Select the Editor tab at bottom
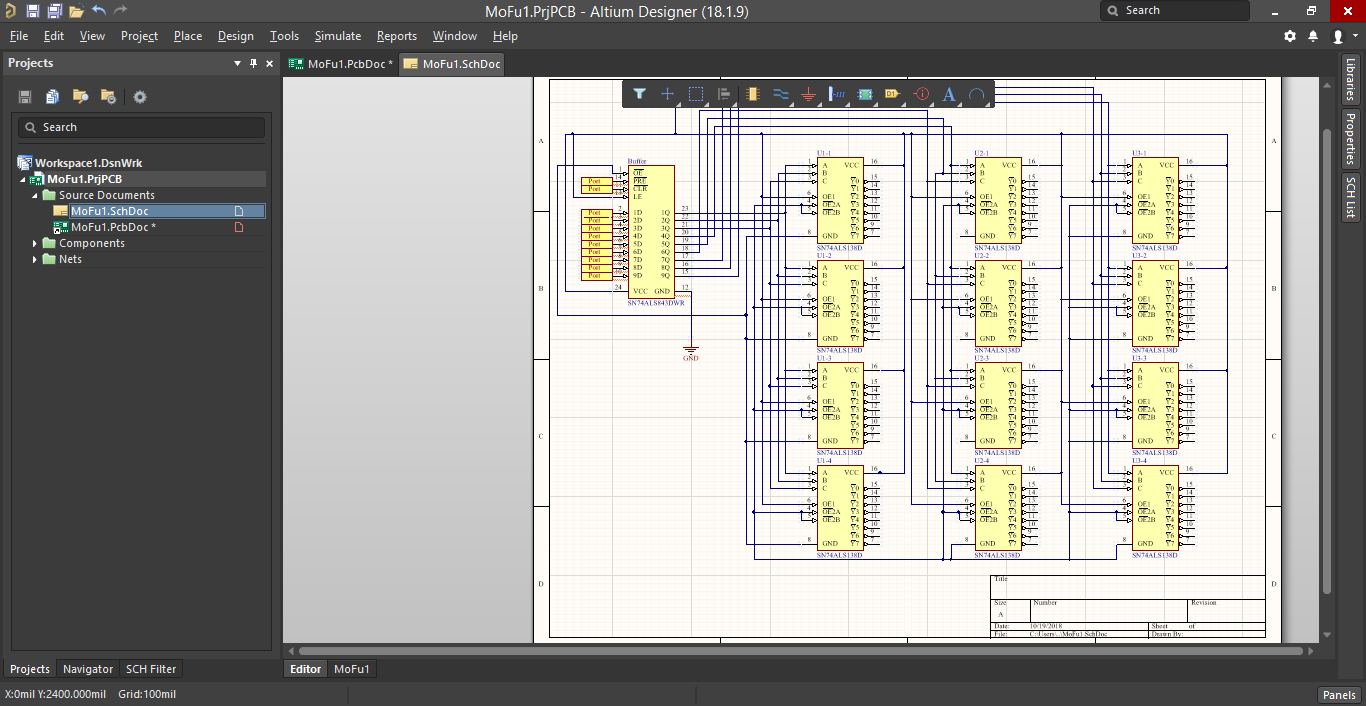 pyautogui.click(x=306, y=669)
